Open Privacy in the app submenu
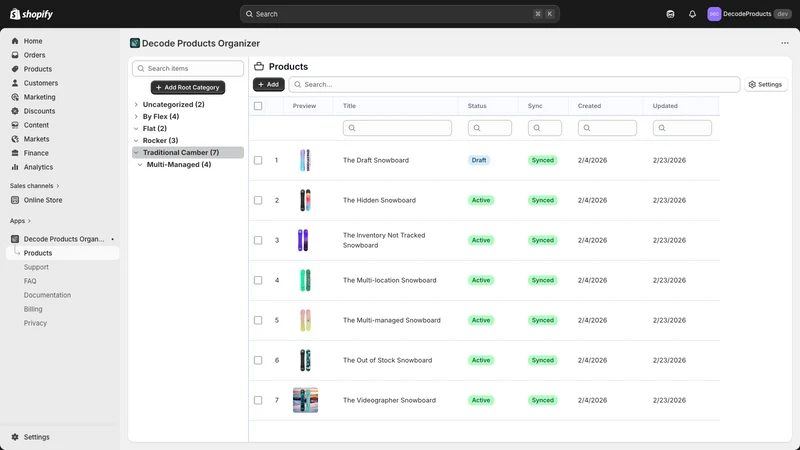Image resolution: width=800 pixels, height=450 pixels. [x=35, y=323]
